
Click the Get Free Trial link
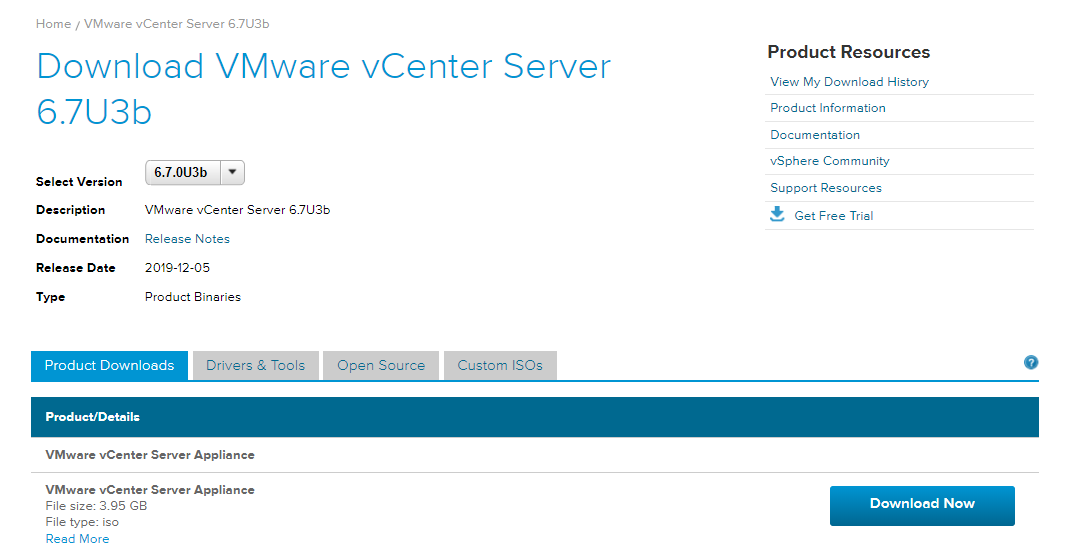click(833, 216)
